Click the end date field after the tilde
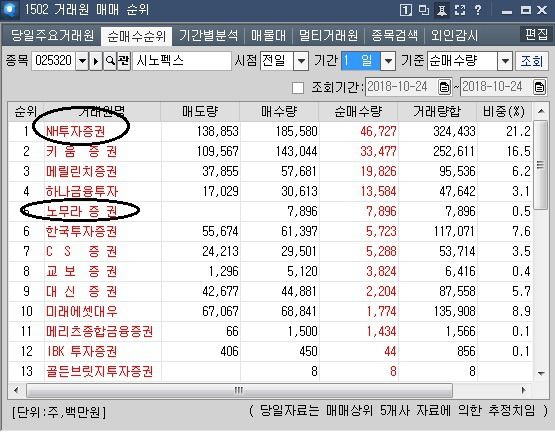The image size is (555, 432). tap(497, 87)
